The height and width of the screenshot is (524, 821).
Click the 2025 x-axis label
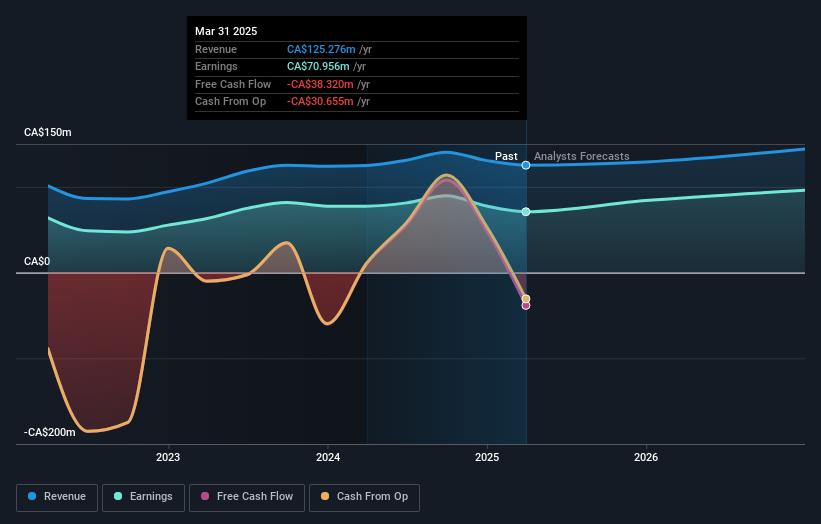pyautogui.click(x=487, y=458)
